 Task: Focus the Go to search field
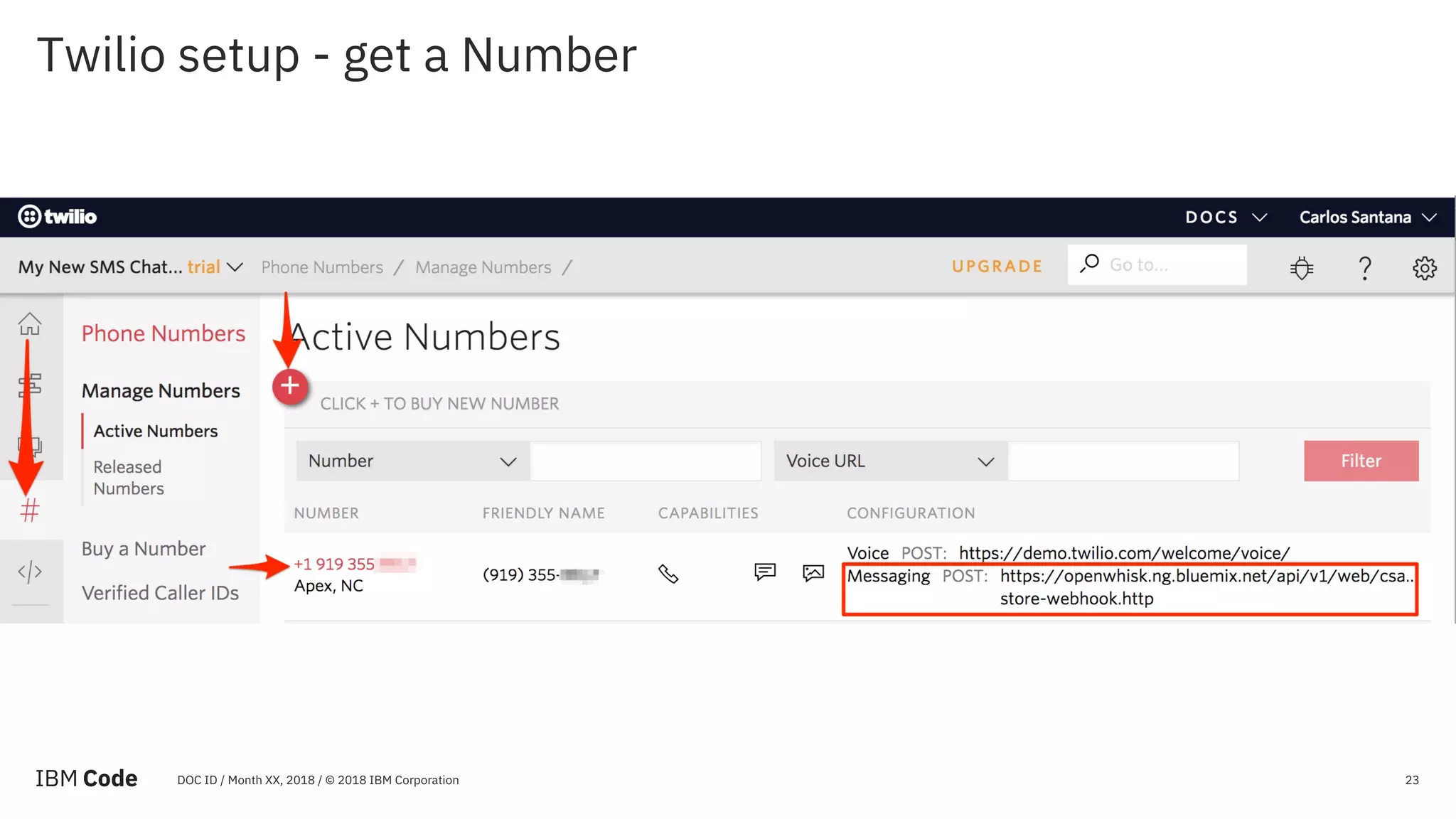click(1157, 264)
